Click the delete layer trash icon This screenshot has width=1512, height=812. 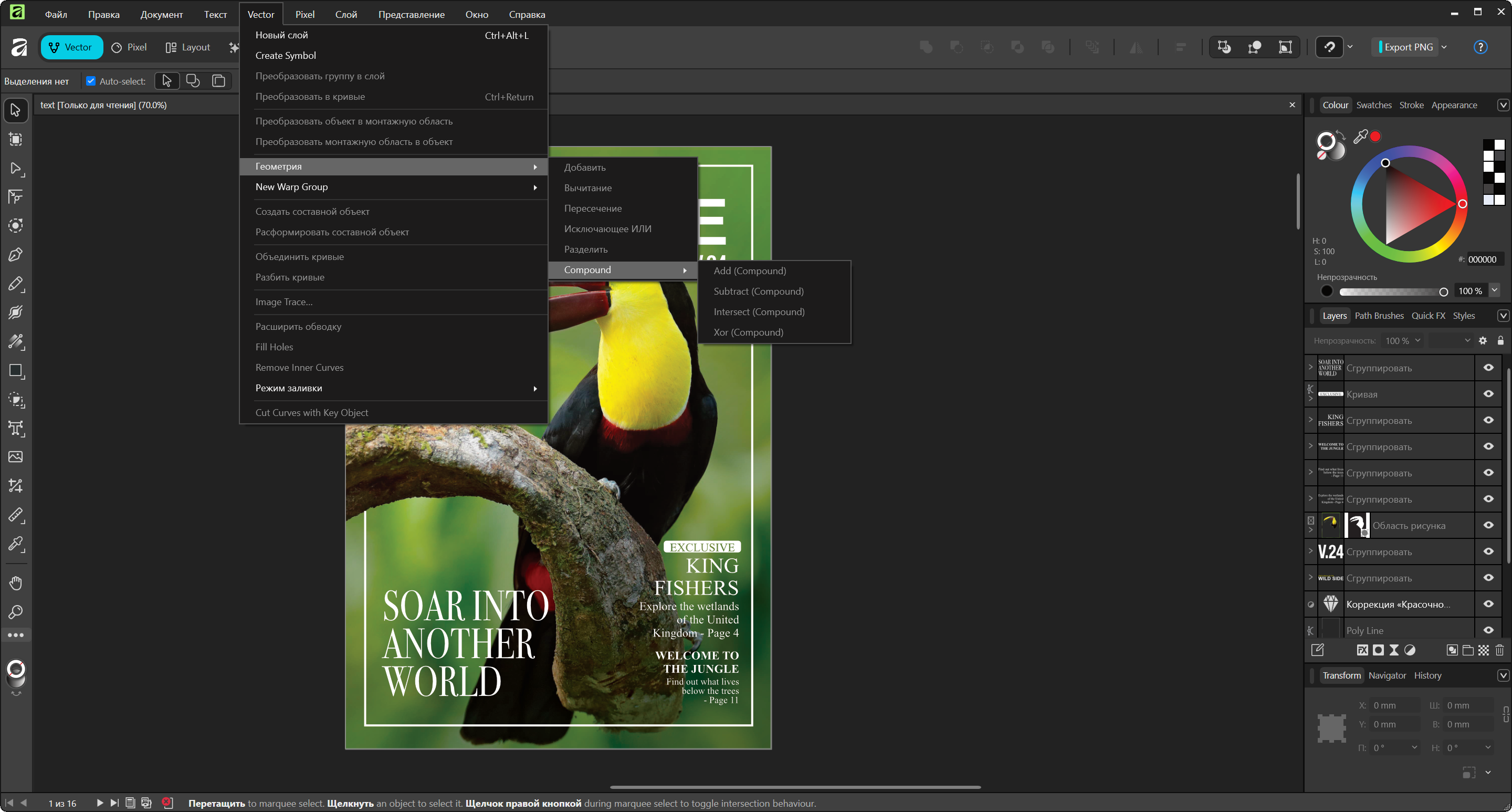pyautogui.click(x=1500, y=650)
